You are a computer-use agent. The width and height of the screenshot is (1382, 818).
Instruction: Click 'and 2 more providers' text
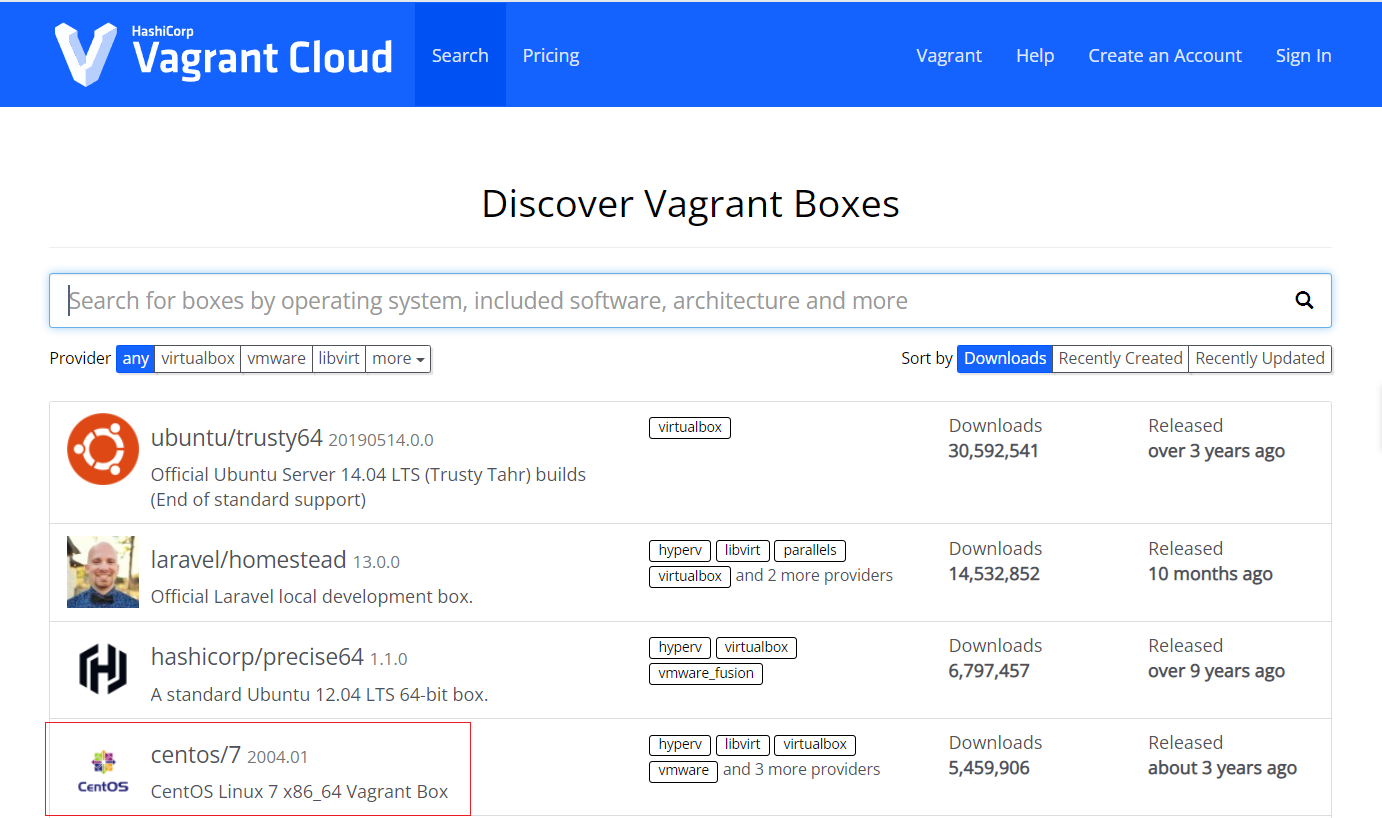point(814,575)
